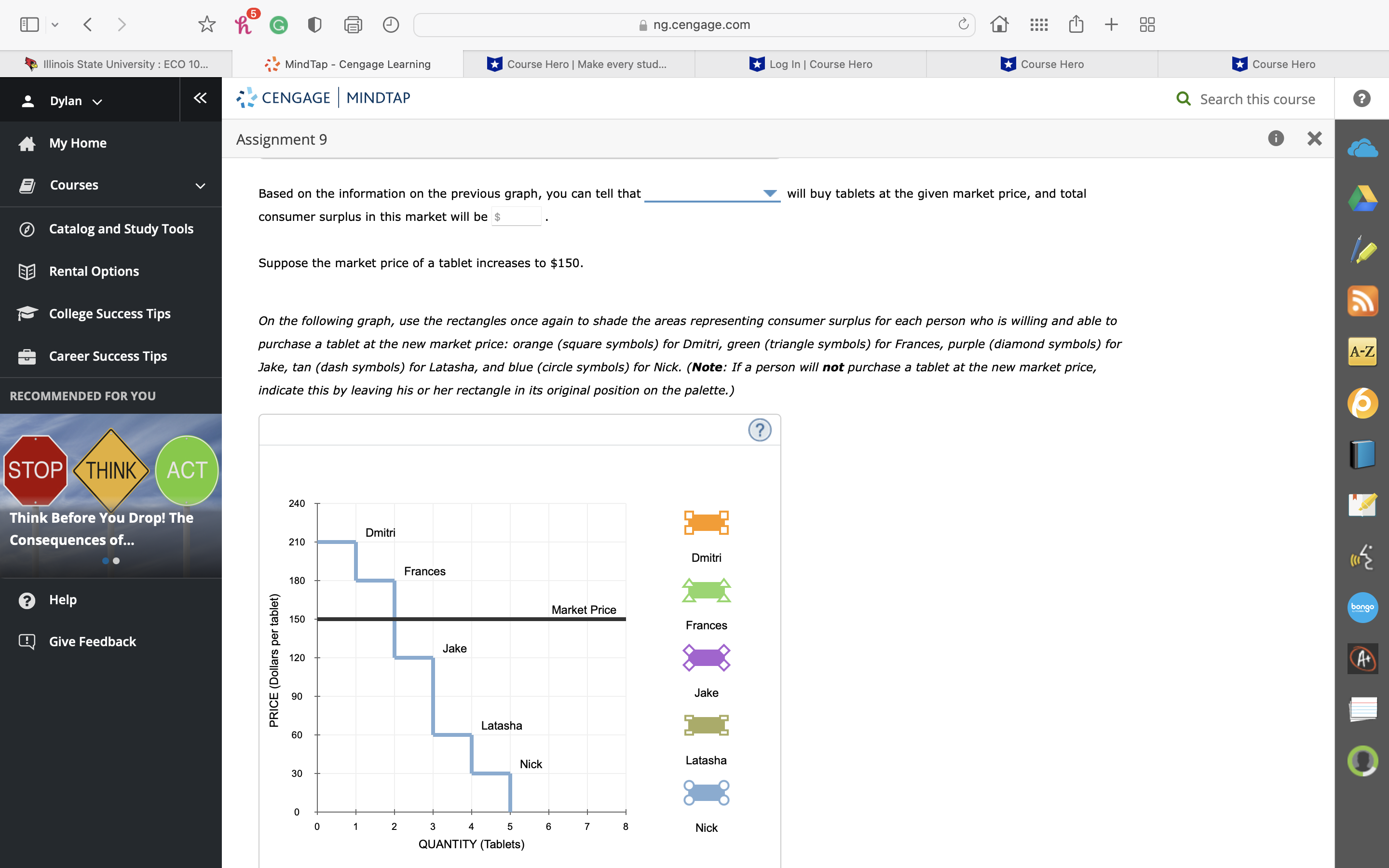Click the Safari reload page button
The image size is (1389, 868).
(x=963, y=24)
